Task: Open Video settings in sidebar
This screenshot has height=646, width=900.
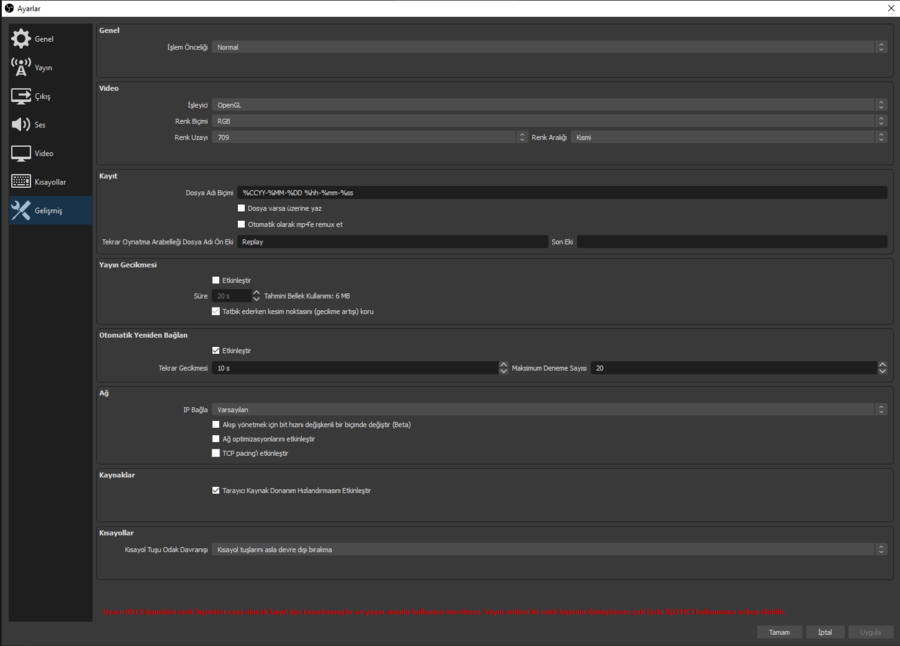Action: point(51,153)
